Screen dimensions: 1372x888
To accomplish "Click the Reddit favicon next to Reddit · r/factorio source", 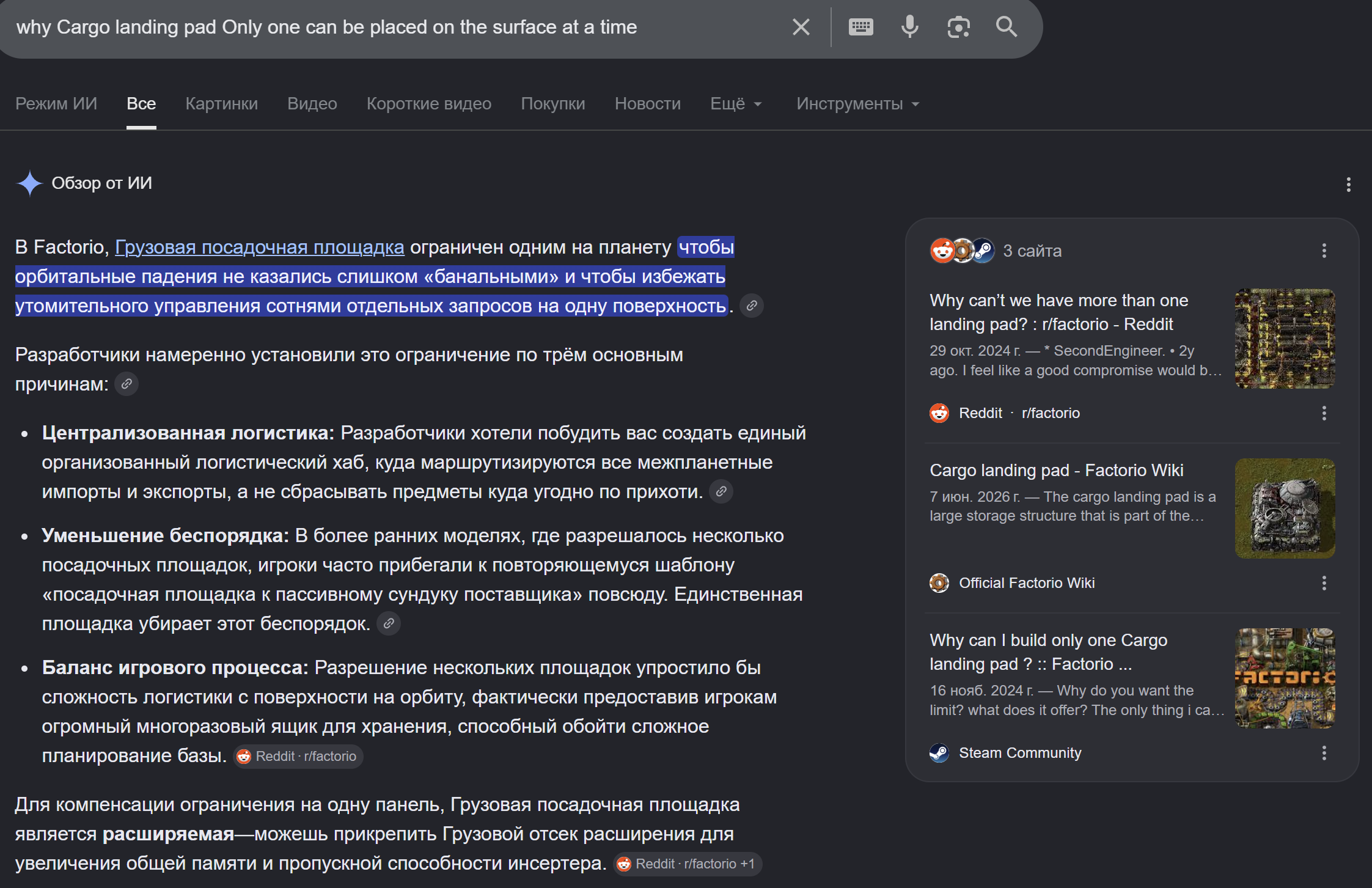I will [x=939, y=413].
